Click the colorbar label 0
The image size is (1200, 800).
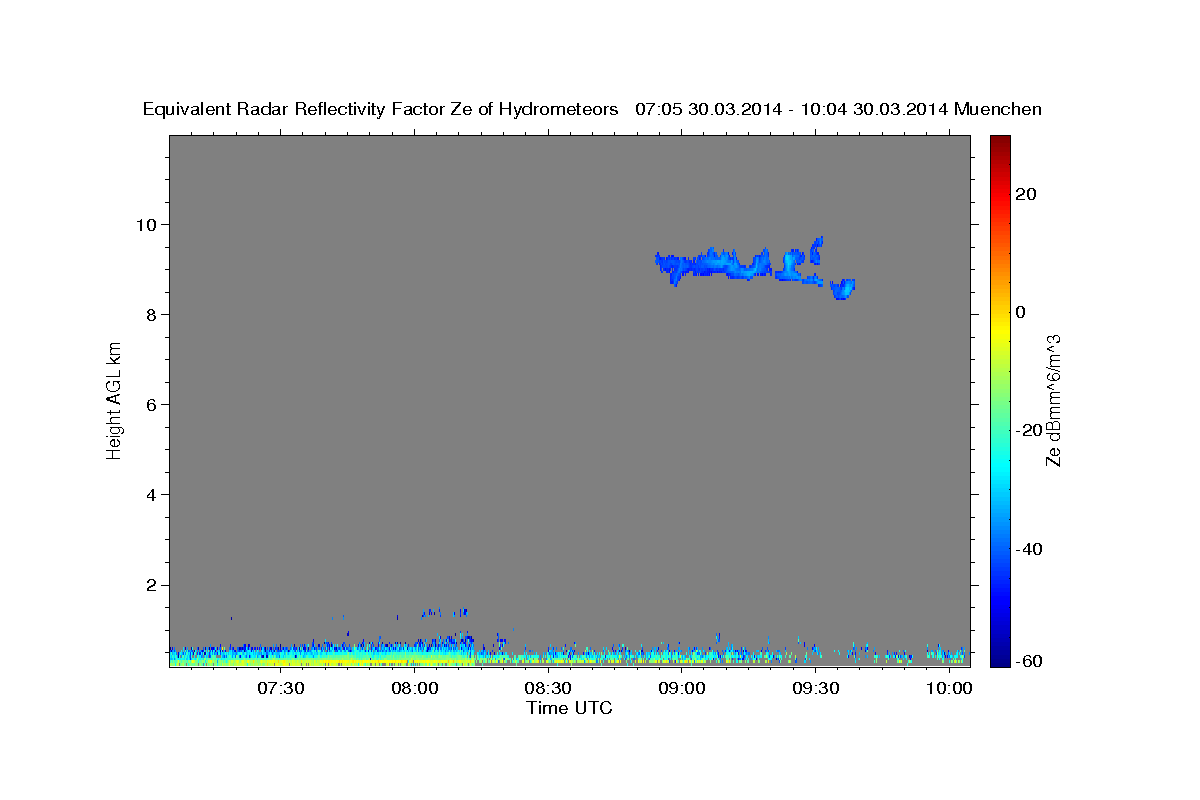click(1020, 312)
